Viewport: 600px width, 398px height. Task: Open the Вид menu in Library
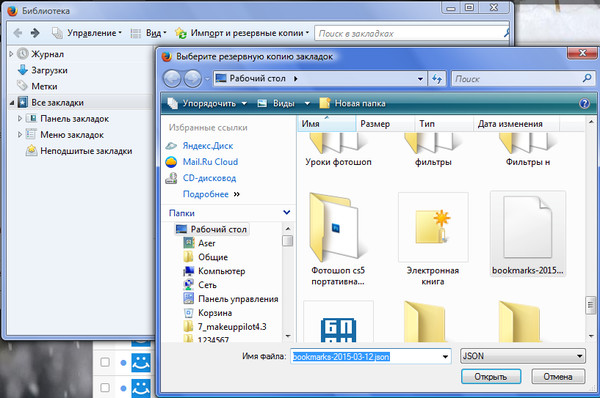pos(149,33)
